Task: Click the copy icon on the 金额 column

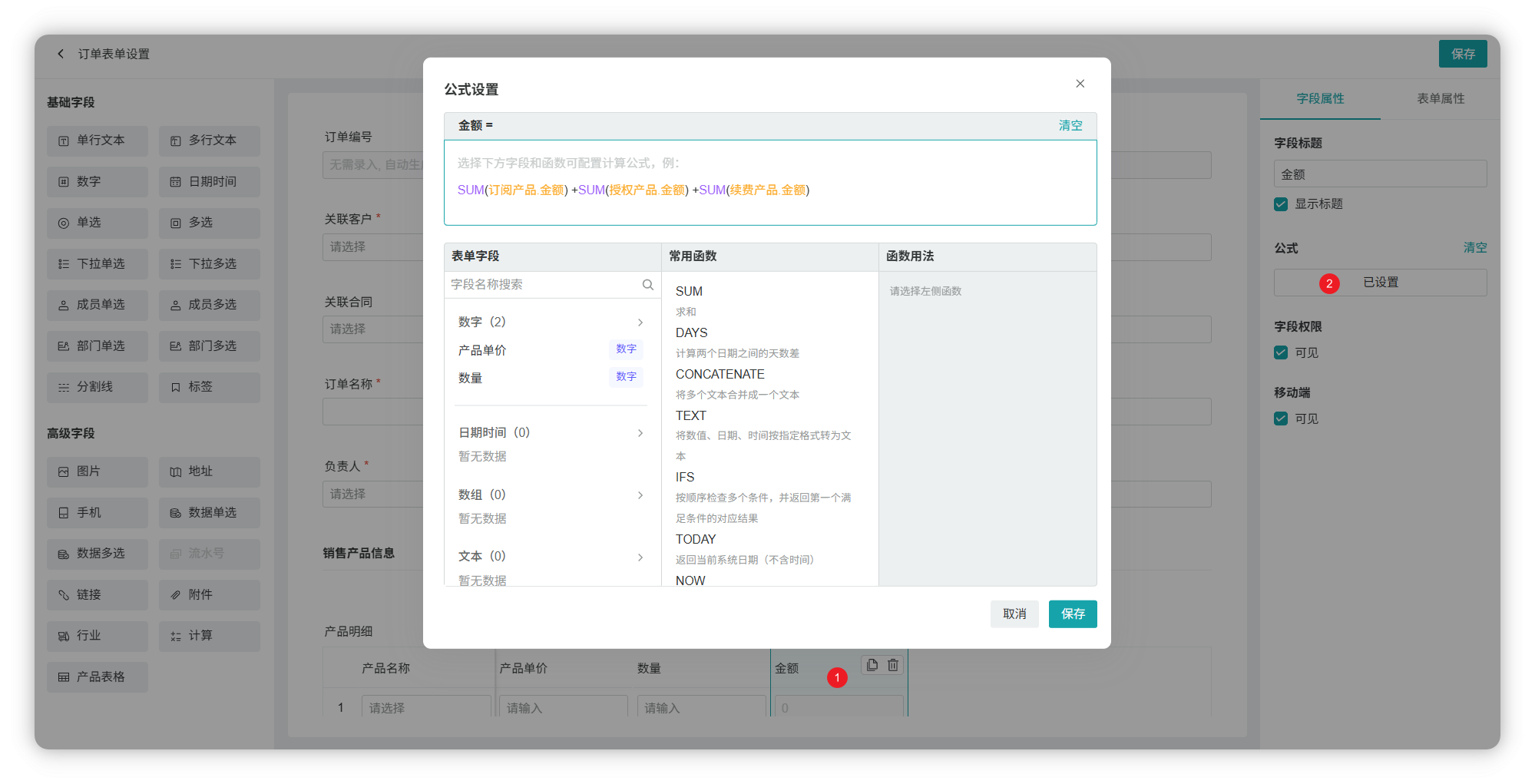Action: click(871, 664)
